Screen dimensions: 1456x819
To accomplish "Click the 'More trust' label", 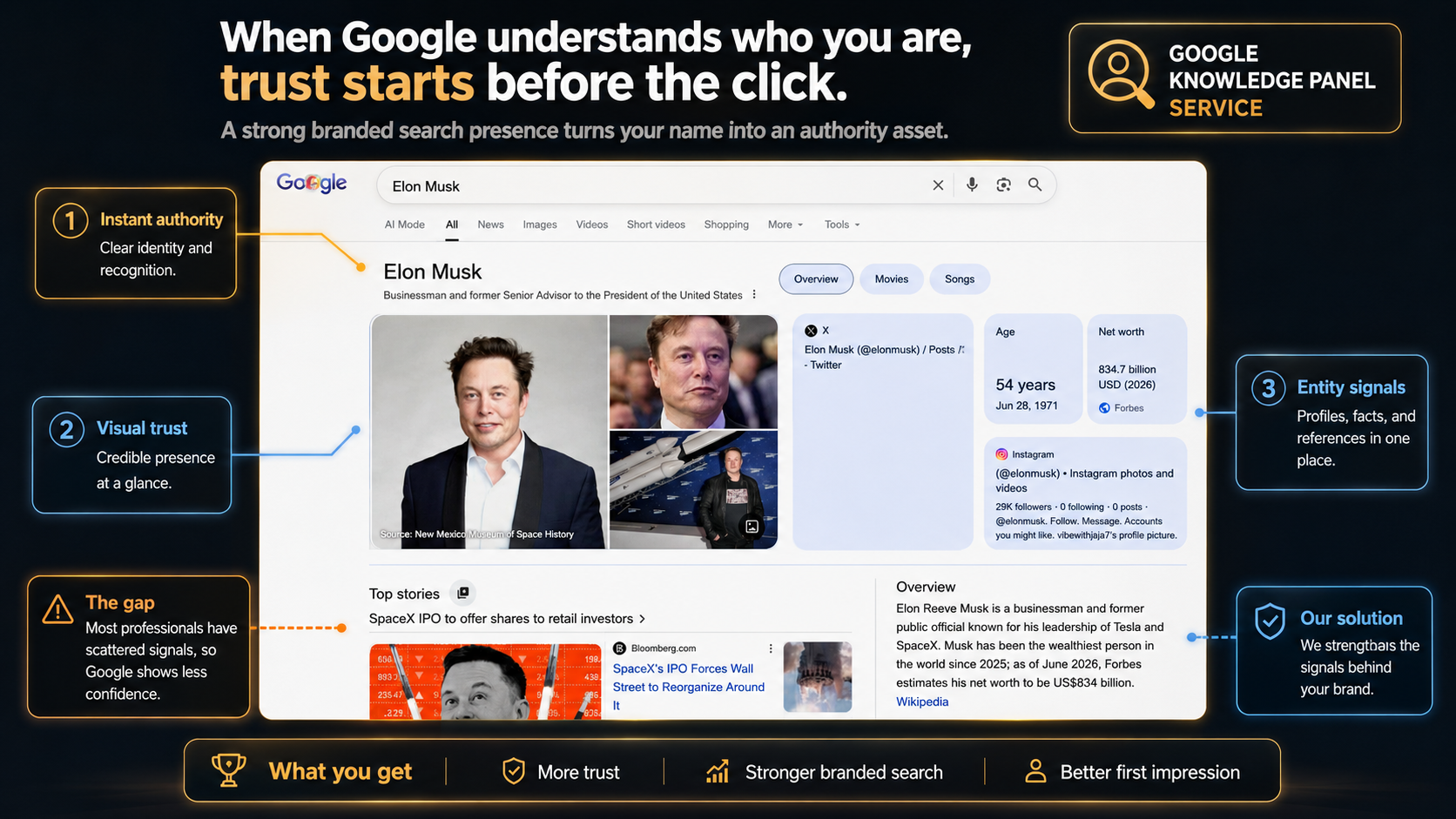I will (x=579, y=772).
